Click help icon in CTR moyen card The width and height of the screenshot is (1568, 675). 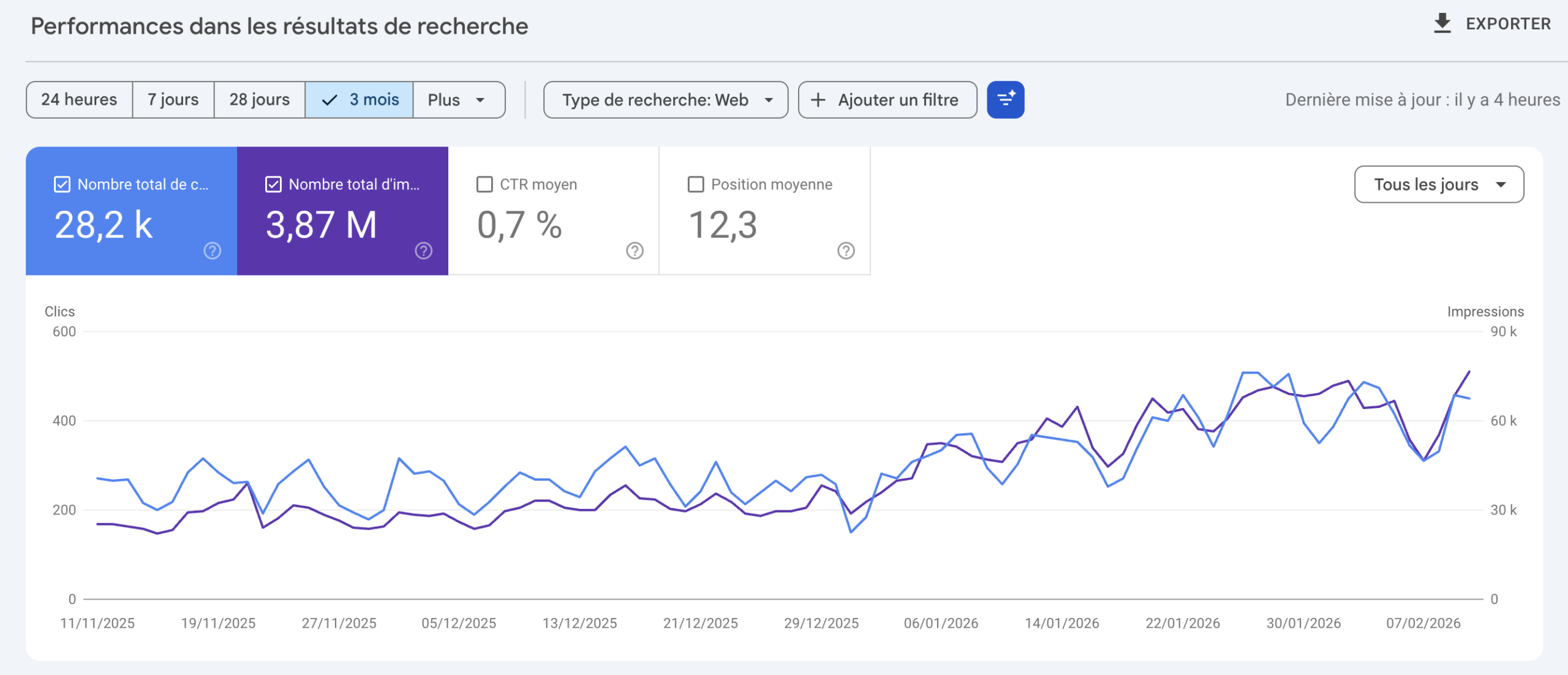[635, 251]
